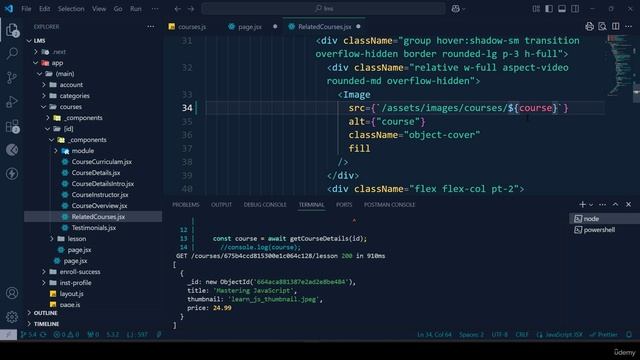Click the editor minimap
The height and width of the screenshot is (360, 640).
point(620,65)
